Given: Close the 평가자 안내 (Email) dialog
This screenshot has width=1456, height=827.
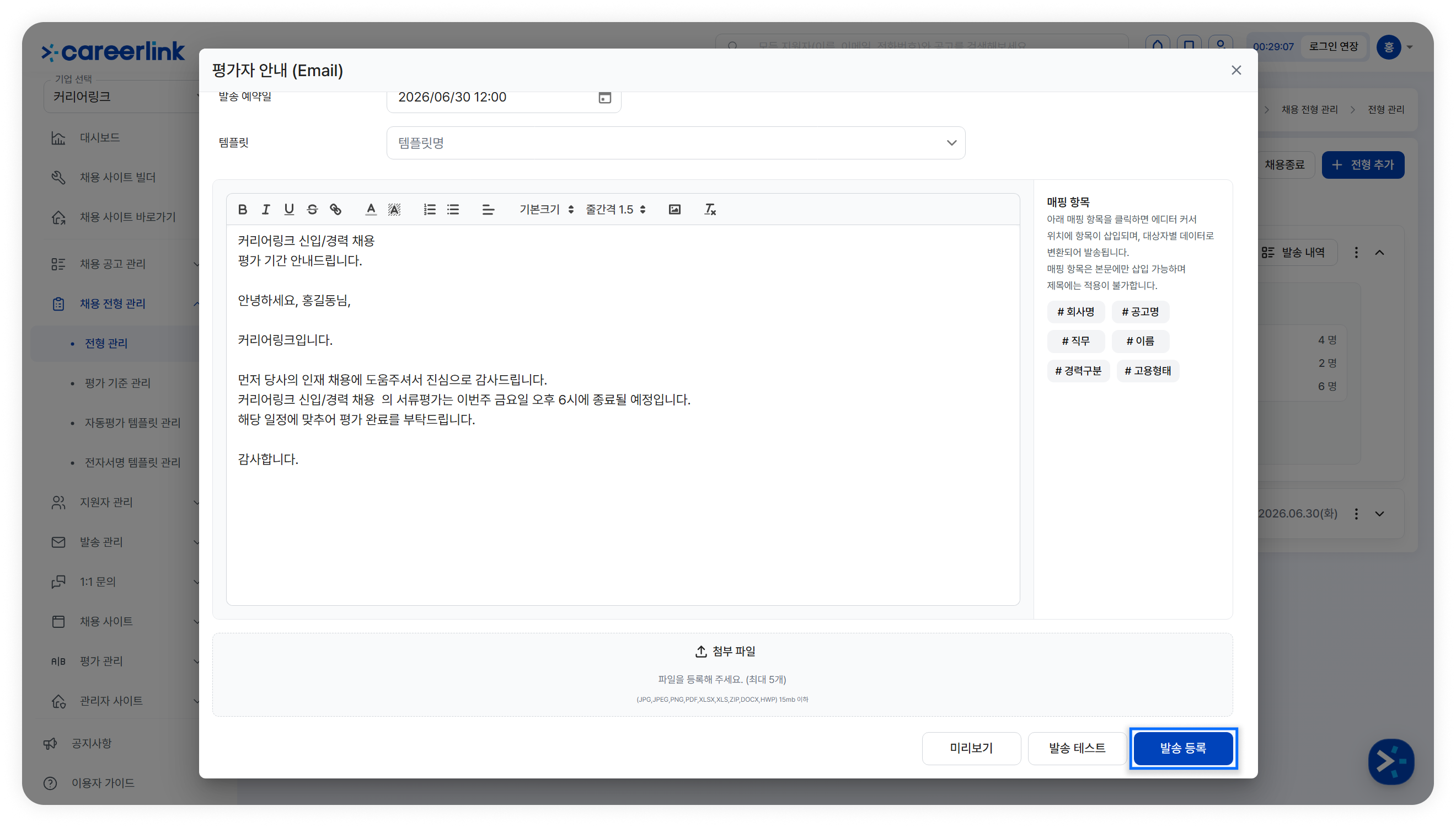Looking at the screenshot, I should 1236,71.
